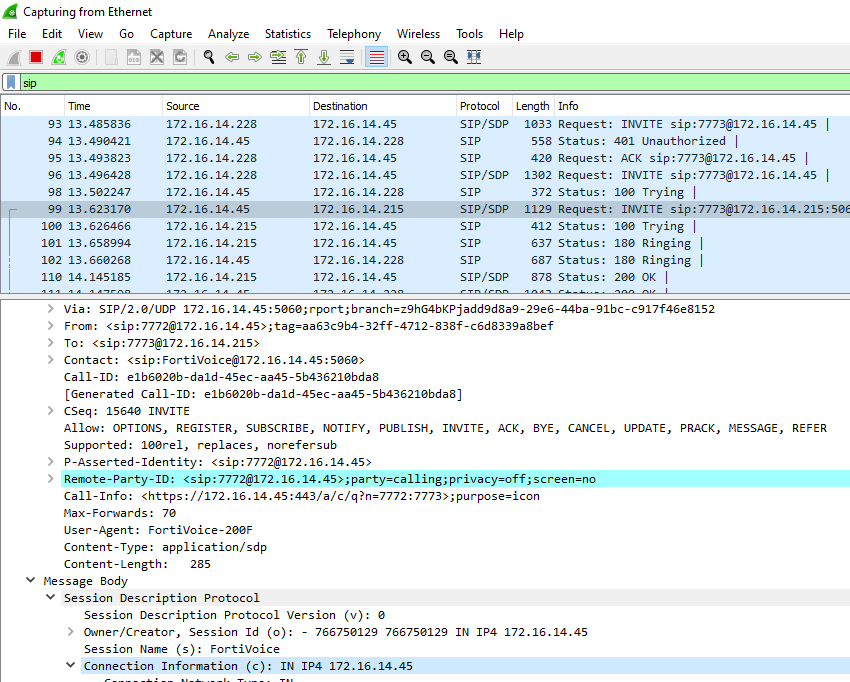Jump to the first packet
850x682 pixels.
301,58
